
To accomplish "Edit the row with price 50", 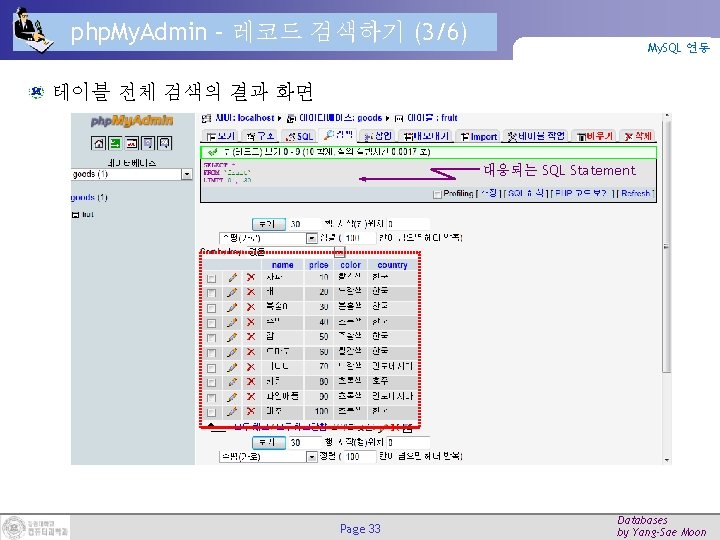I will tap(232, 337).
